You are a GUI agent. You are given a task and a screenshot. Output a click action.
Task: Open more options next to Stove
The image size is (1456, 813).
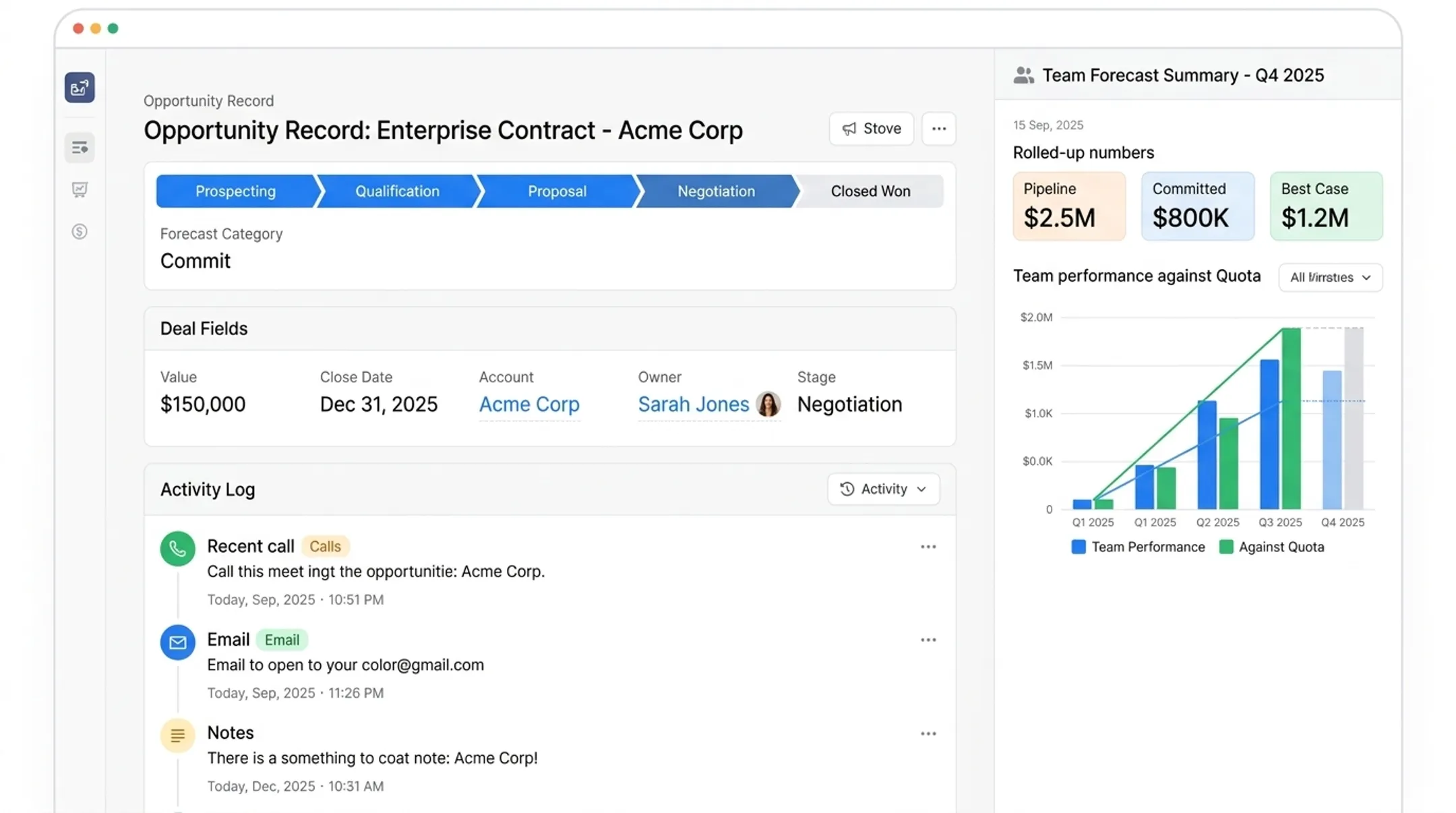pyautogui.click(x=938, y=129)
